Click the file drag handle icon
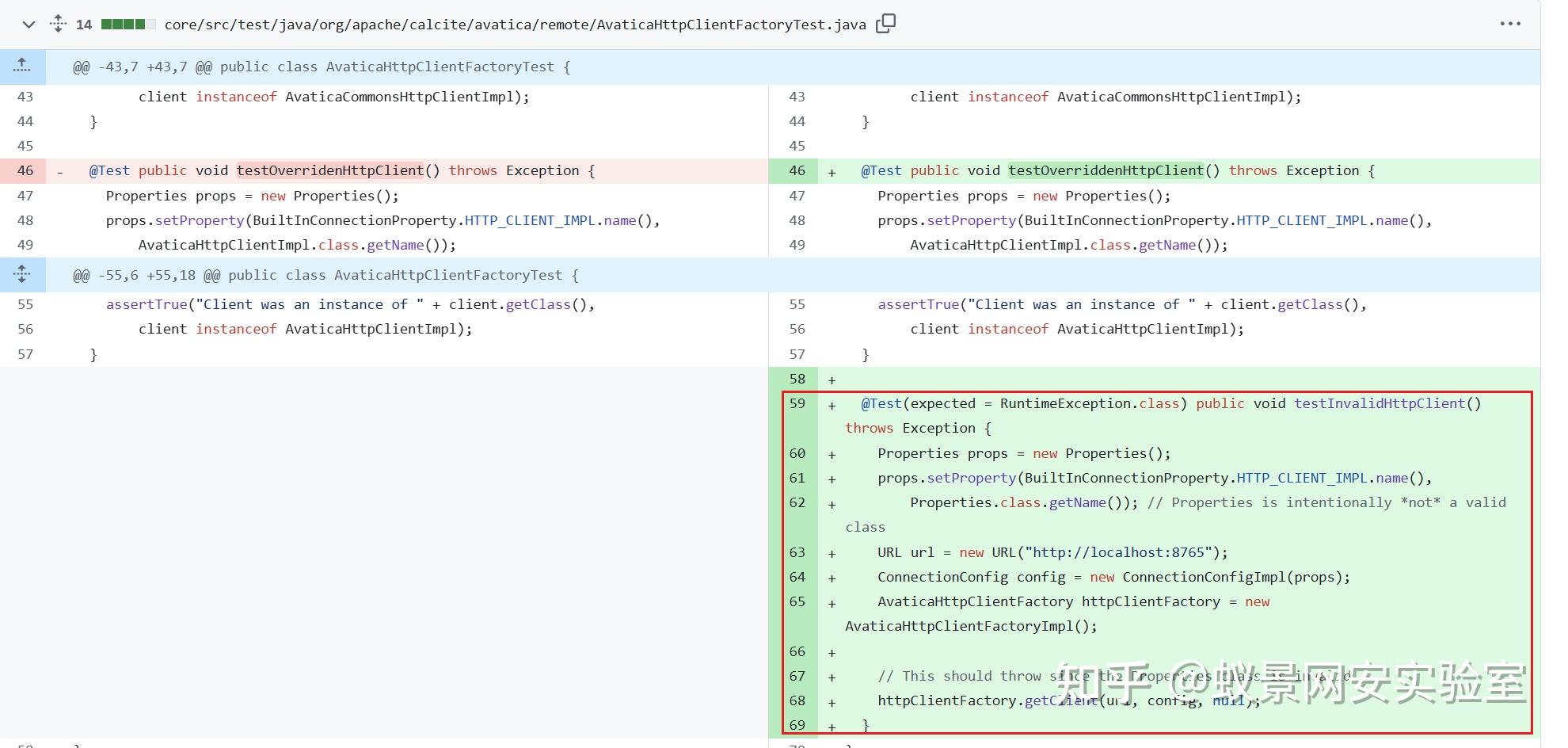Image resolution: width=1568 pixels, height=748 pixels. (x=57, y=24)
